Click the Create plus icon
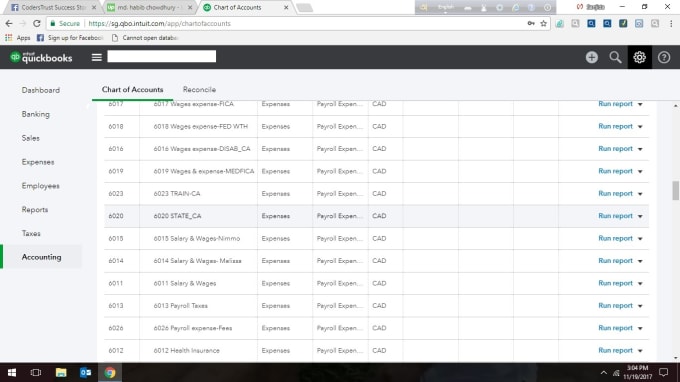This screenshot has width=680, height=382. (x=592, y=57)
